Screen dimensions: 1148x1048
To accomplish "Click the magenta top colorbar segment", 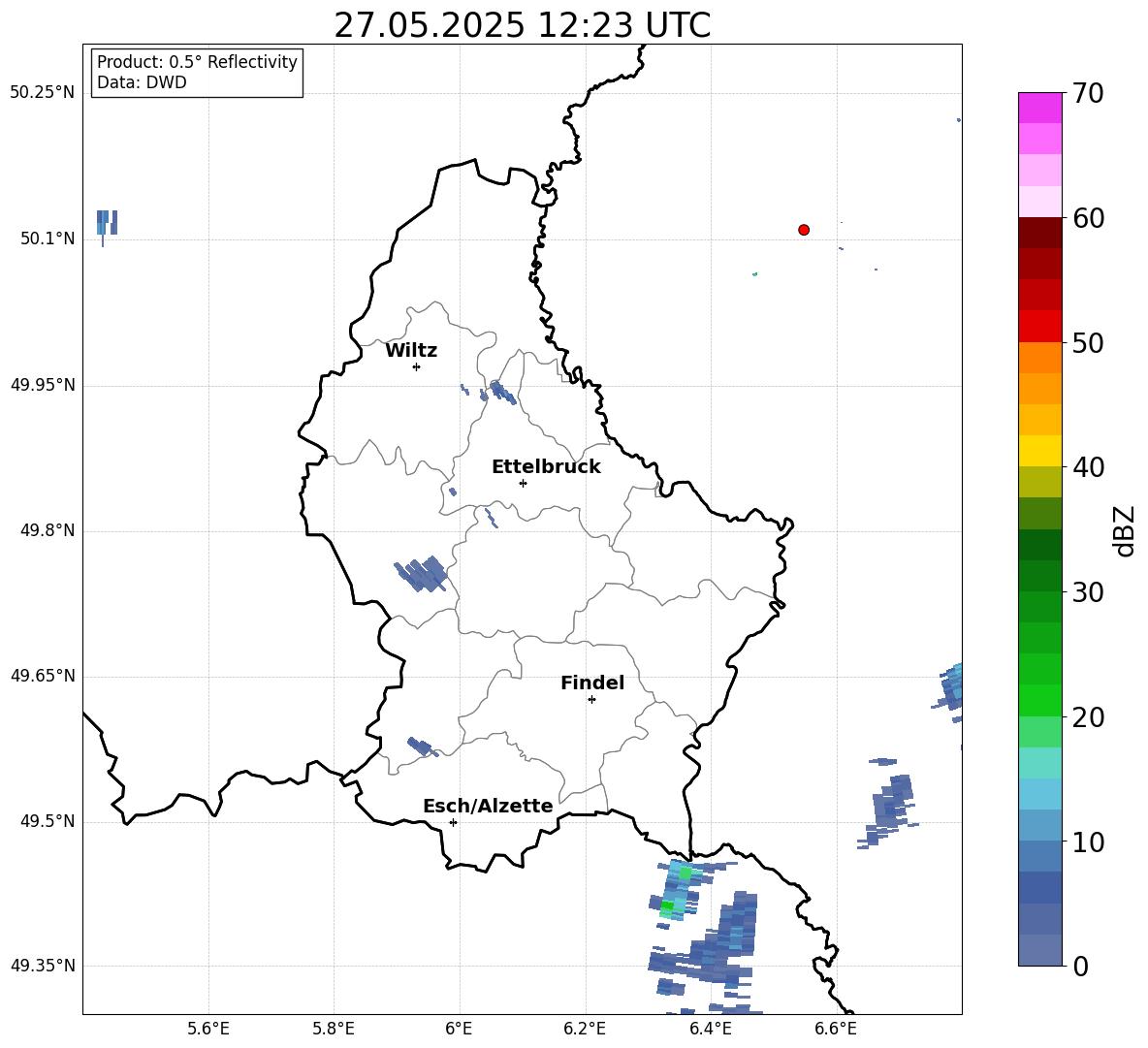I will click(x=1039, y=108).
